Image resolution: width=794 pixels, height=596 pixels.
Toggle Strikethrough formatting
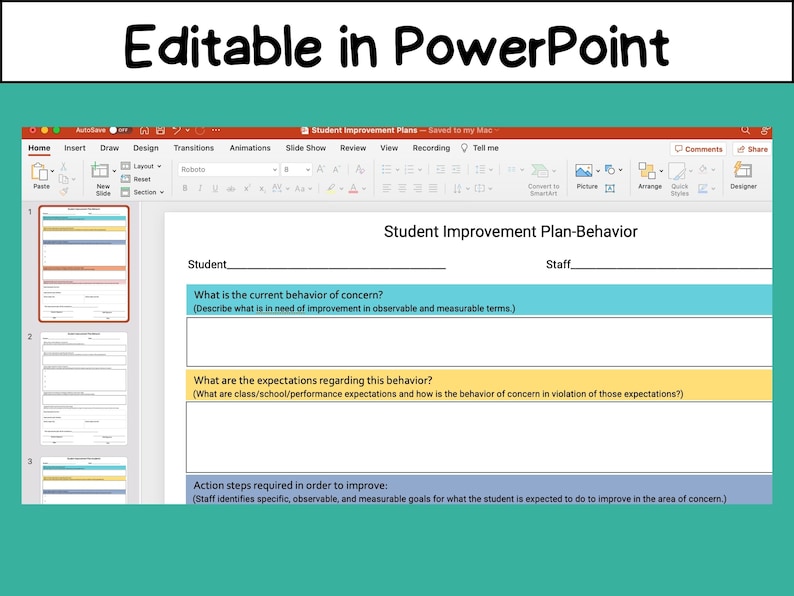point(231,189)
